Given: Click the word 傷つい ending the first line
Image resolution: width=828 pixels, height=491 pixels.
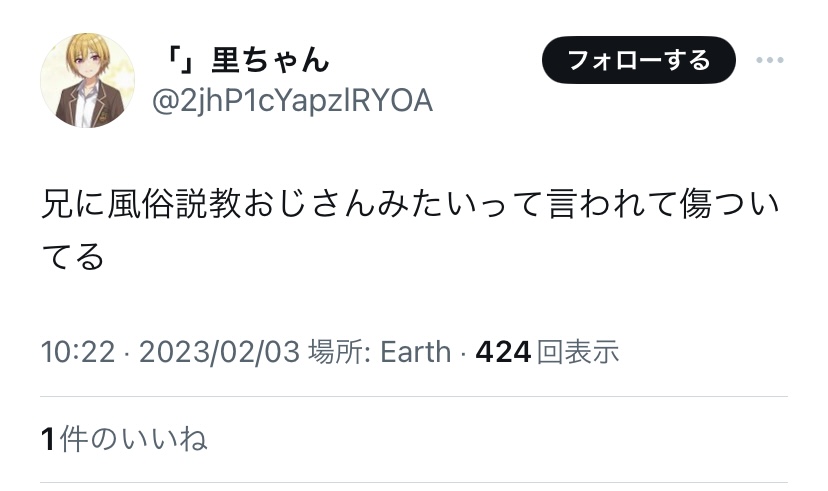Looking at the screenshot, I should [729, 204].
